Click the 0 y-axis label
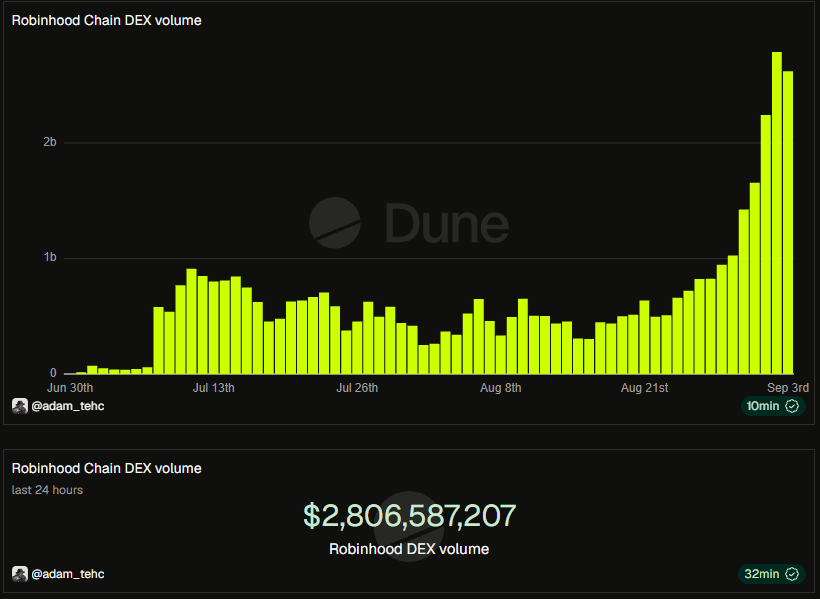820x599 pixels. tap(53, 373)
